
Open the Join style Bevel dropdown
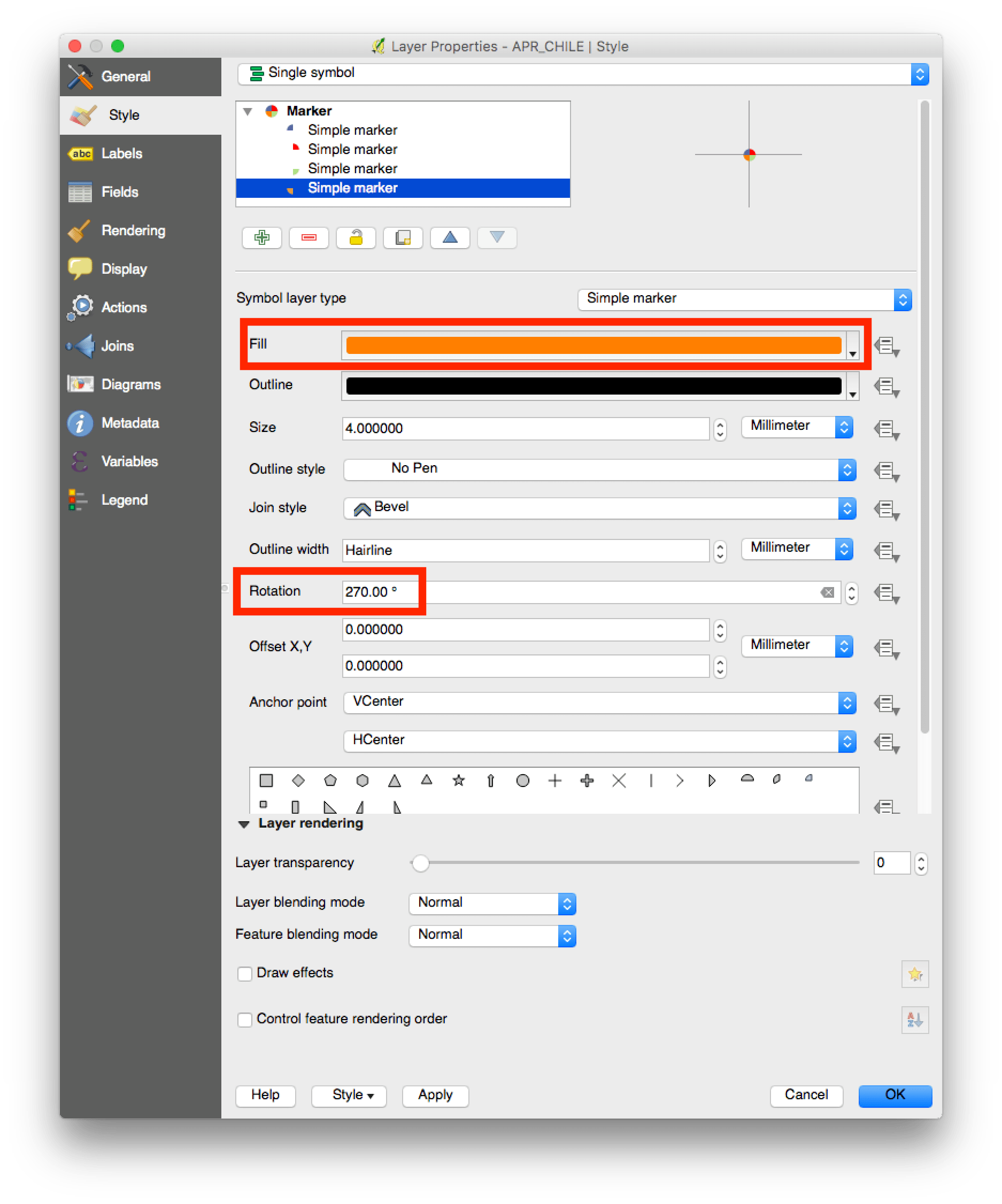click(599, 508)
